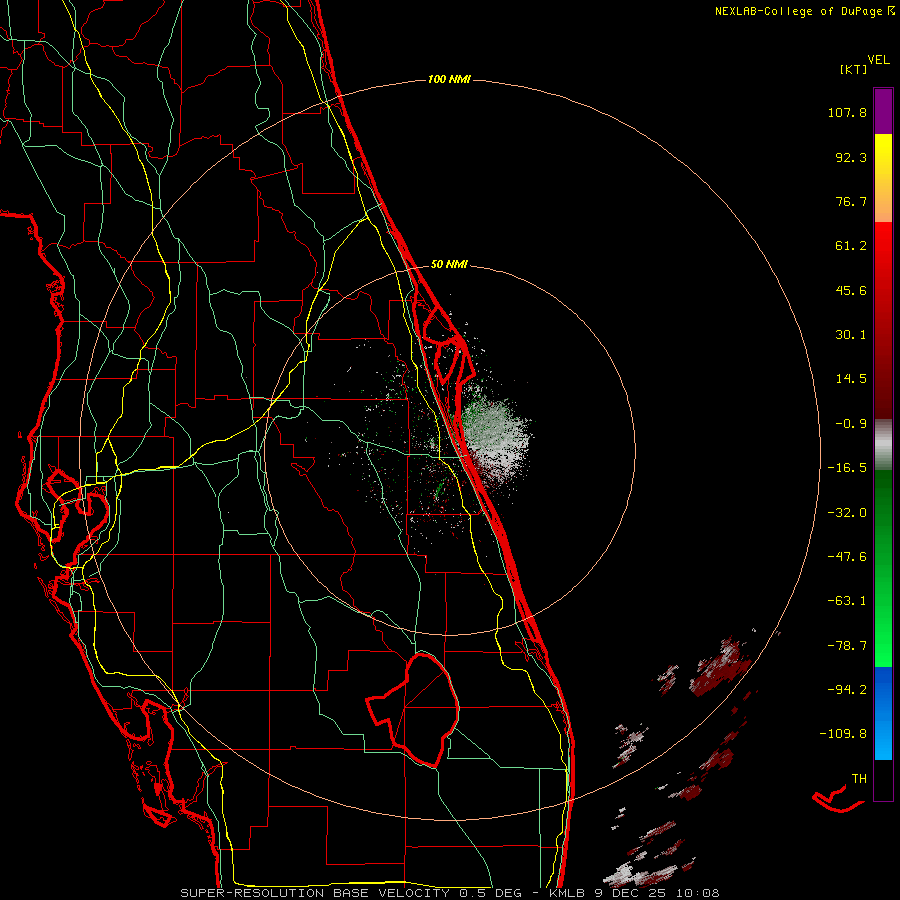
Task: Click the VEL legend title
Action: (878, 60)
